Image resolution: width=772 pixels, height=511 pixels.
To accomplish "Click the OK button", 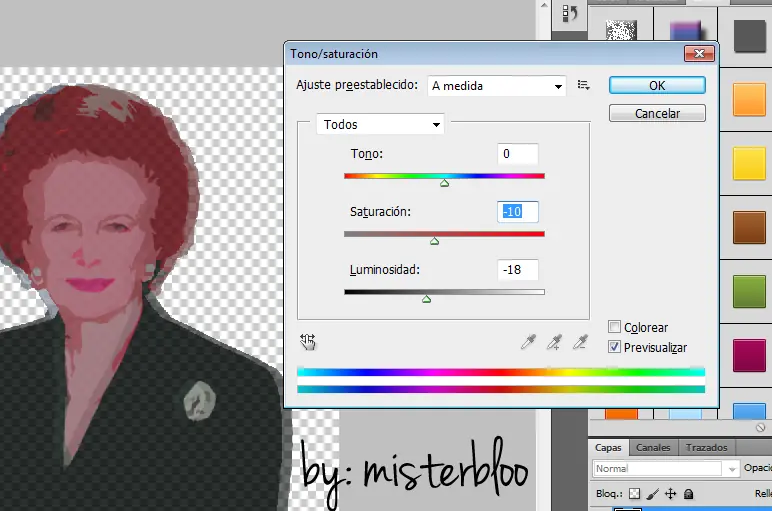I will click(x=657, y=85).
